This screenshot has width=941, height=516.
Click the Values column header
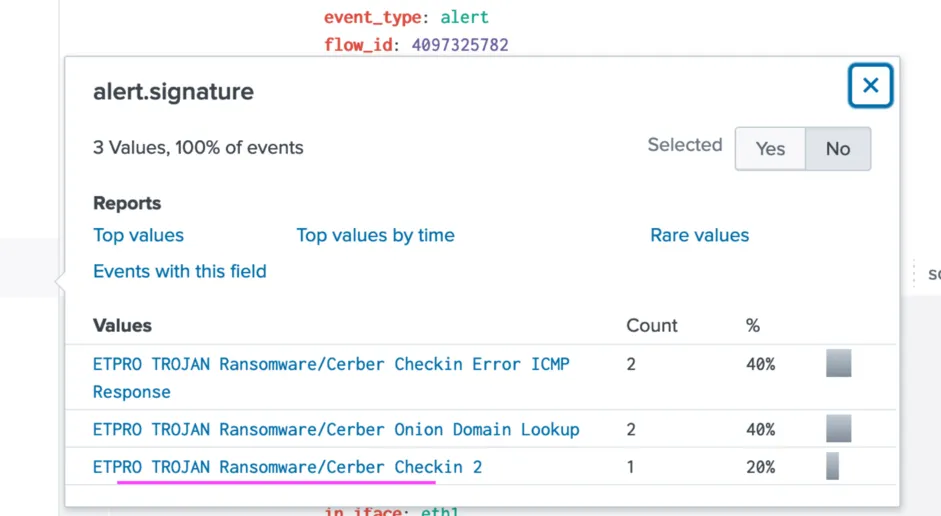point(122,326)
